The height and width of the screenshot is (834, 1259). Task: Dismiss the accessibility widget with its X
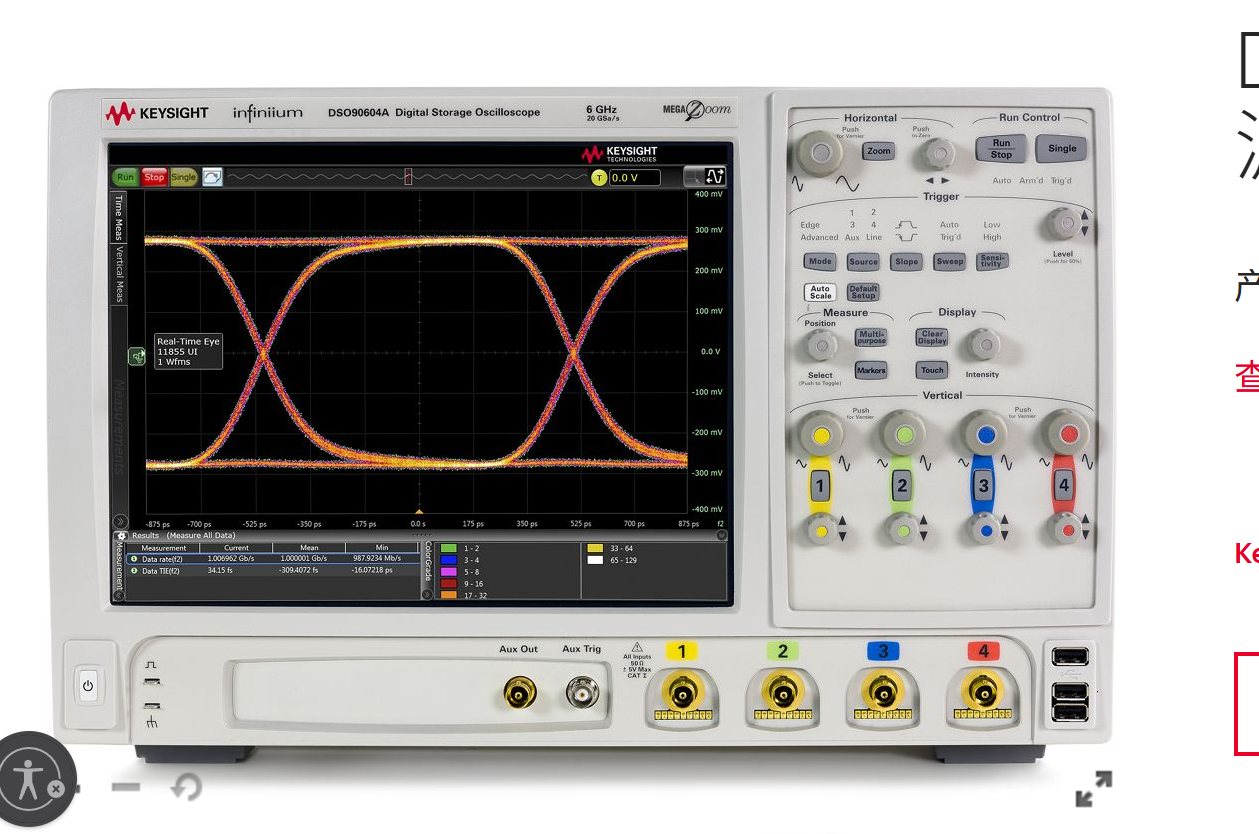[x=57, y=789]
